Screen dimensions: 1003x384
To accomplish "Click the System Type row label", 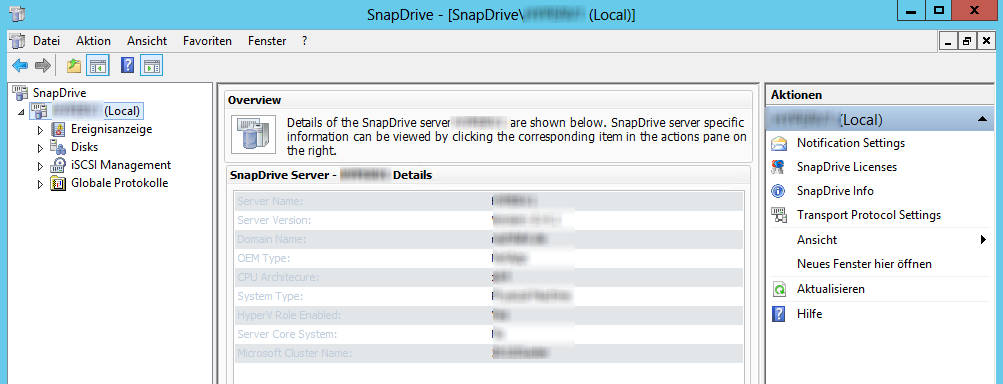I will (270, 297).
